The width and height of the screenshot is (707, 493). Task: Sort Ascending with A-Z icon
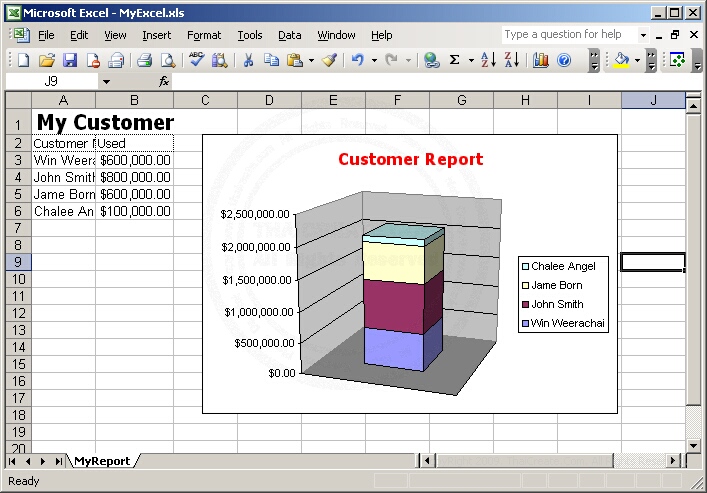(x=488, y=60)
